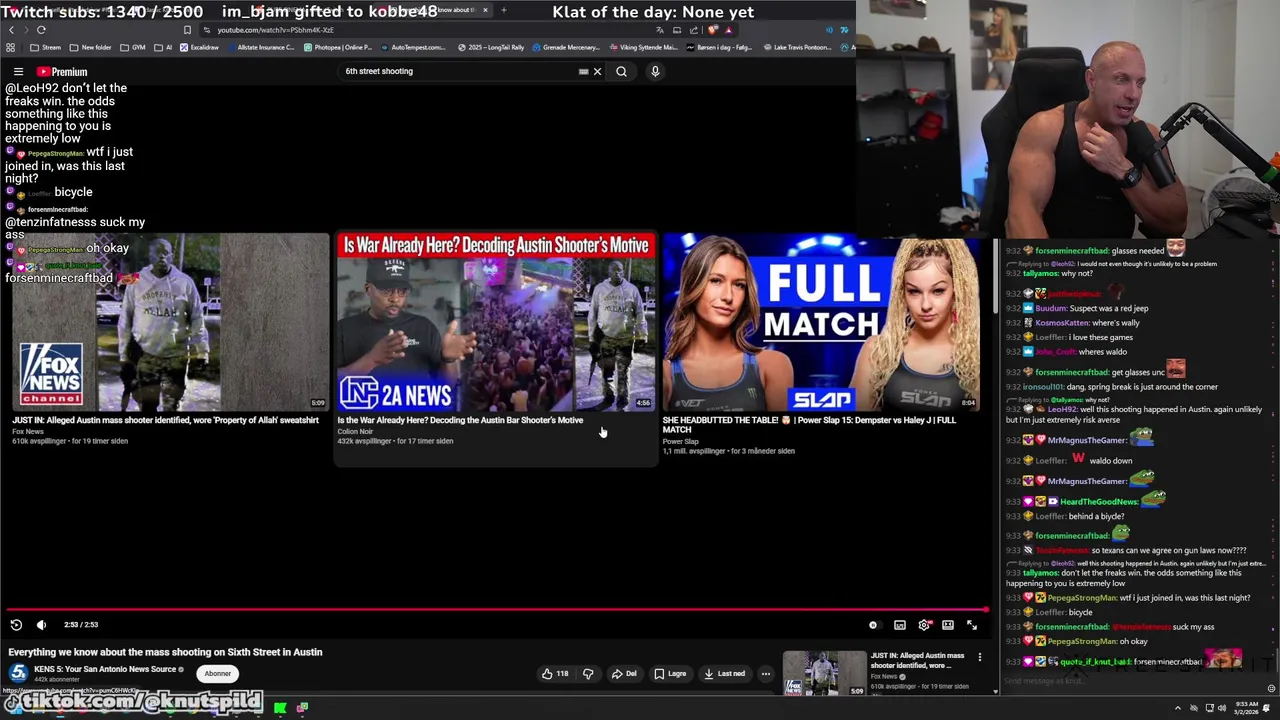Open the three-dot more actions under video
1280x720 pixels.
(766, 674)
